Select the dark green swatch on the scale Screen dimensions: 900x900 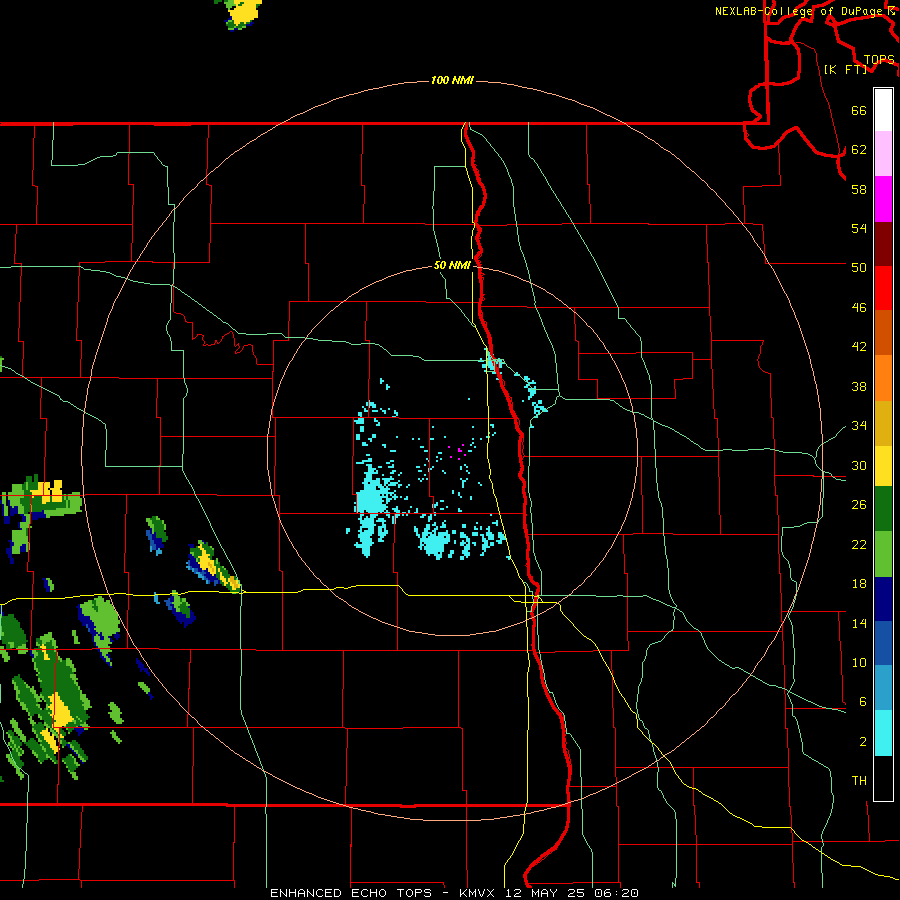(883, 509)
